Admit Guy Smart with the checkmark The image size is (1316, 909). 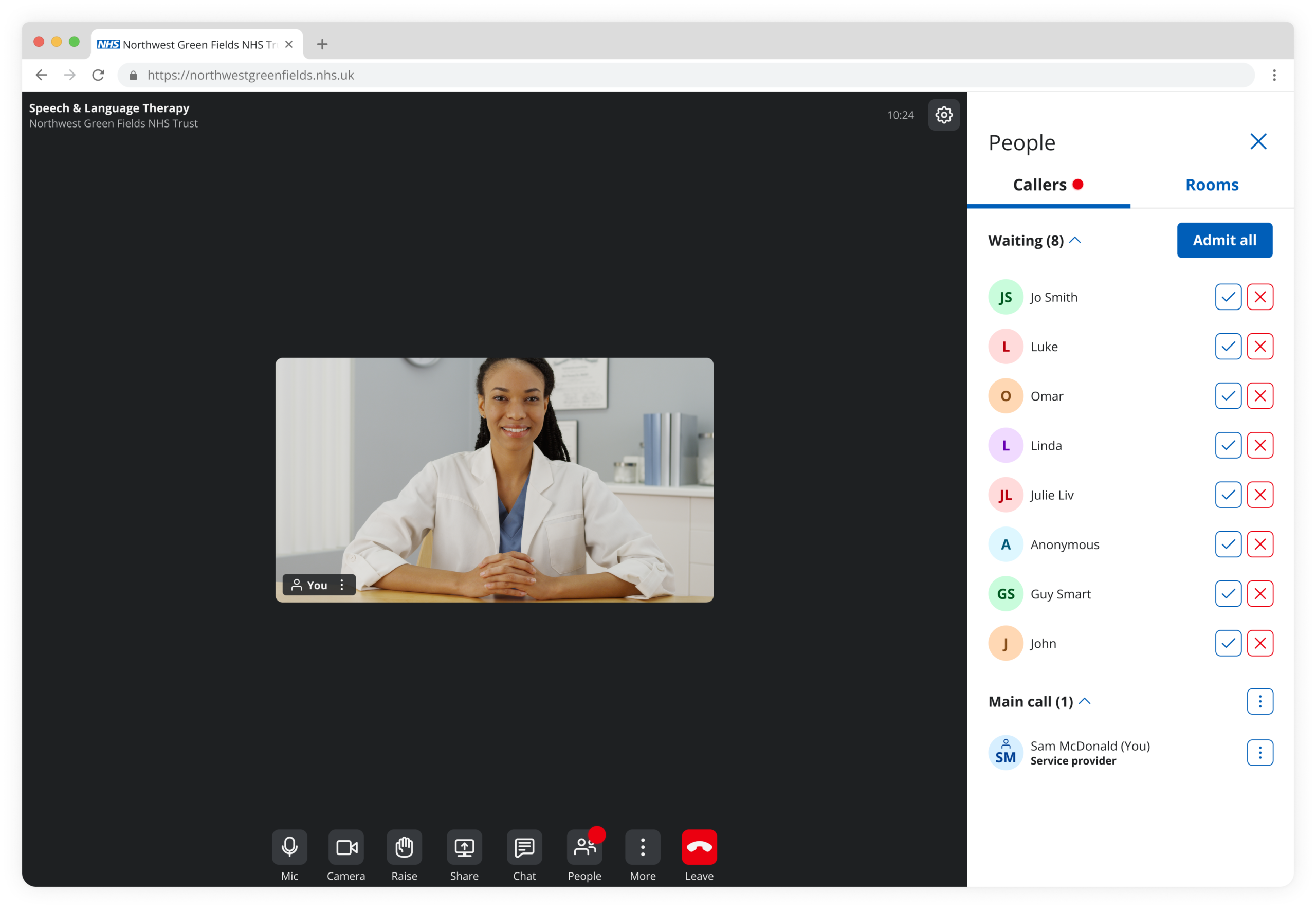click(1228, 594)
